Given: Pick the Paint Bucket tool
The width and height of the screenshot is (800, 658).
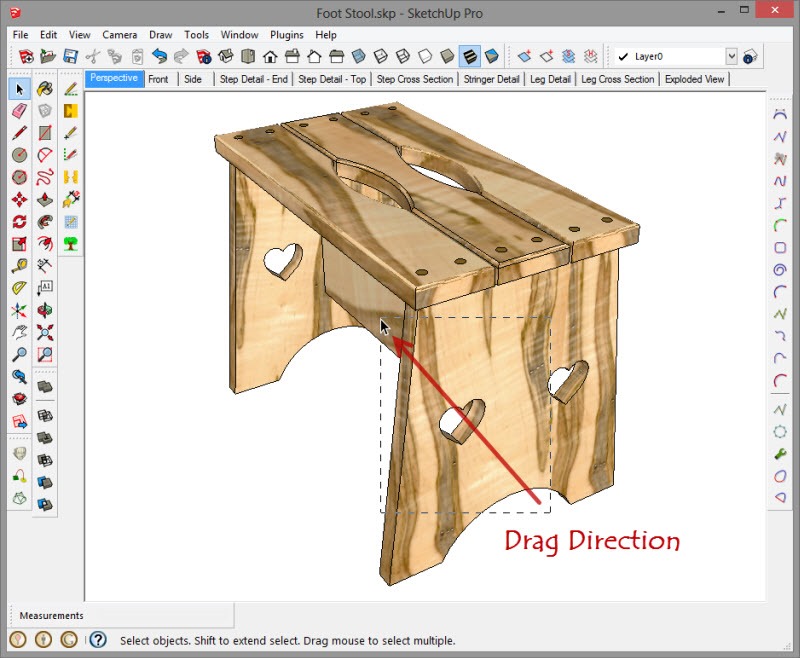Looking at the screenshot, I should [x=44, y=89].
